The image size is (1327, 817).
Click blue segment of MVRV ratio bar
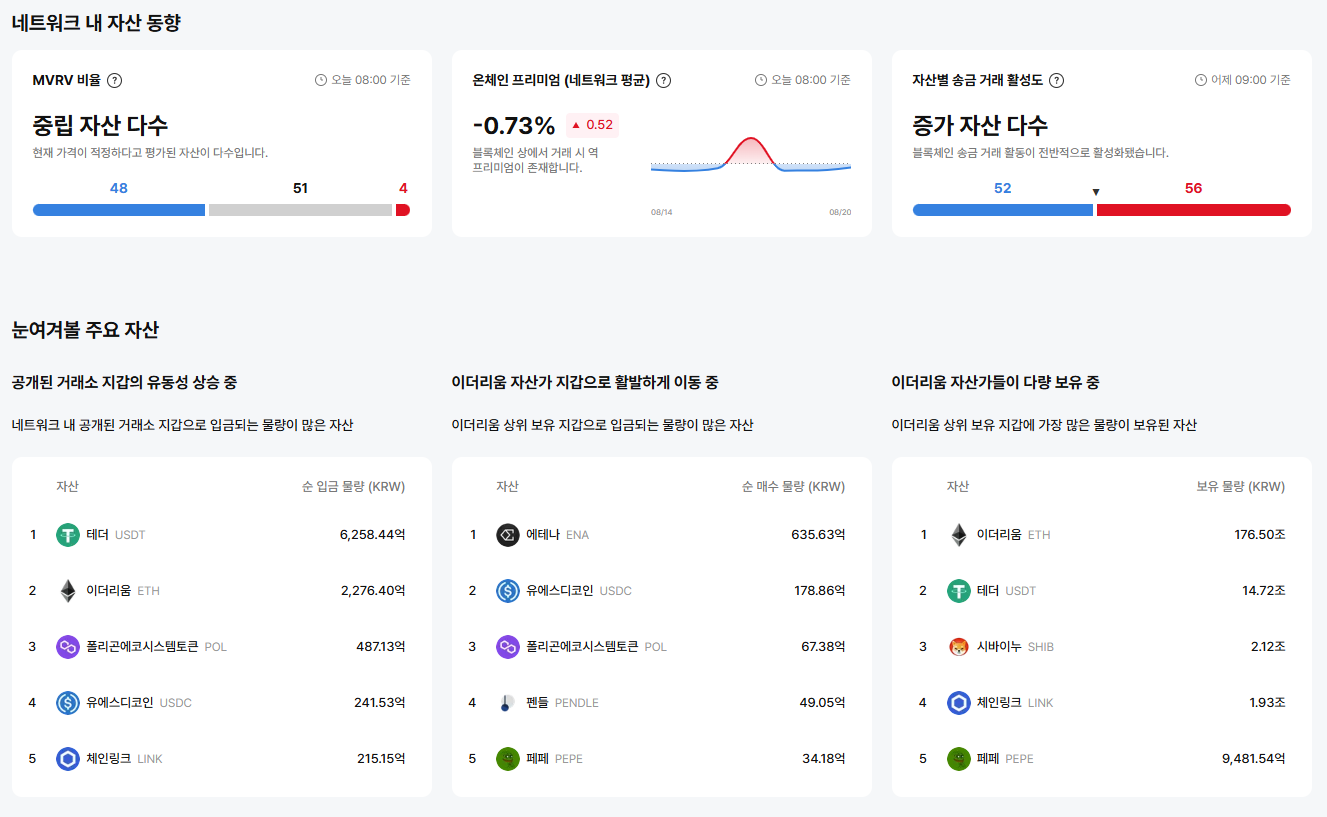pyautogui.click(x=119, y=210)
